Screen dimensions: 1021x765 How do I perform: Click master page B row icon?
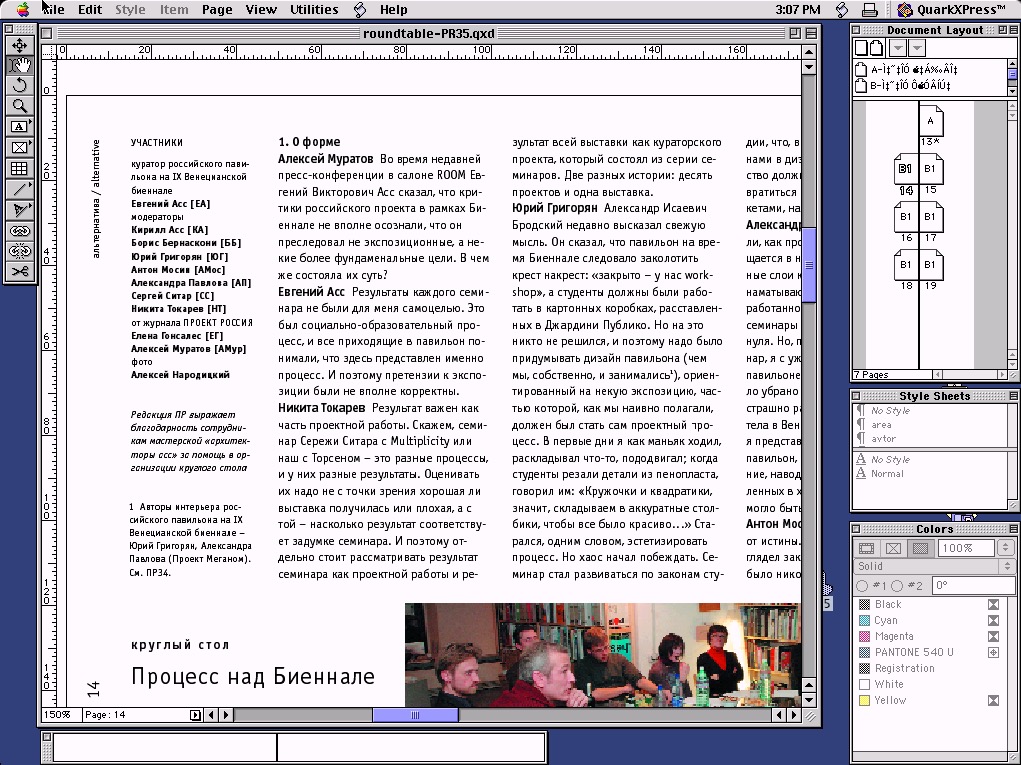(x=861, y=85)
